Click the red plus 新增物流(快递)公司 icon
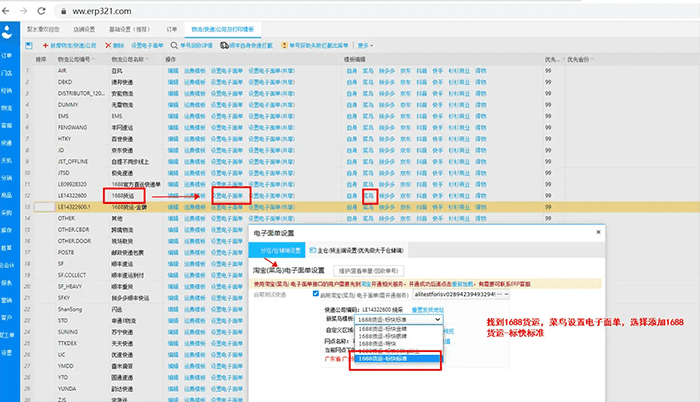Image resolution: width=700 pixels, height=402 pixels. click(x=45, y=46)
